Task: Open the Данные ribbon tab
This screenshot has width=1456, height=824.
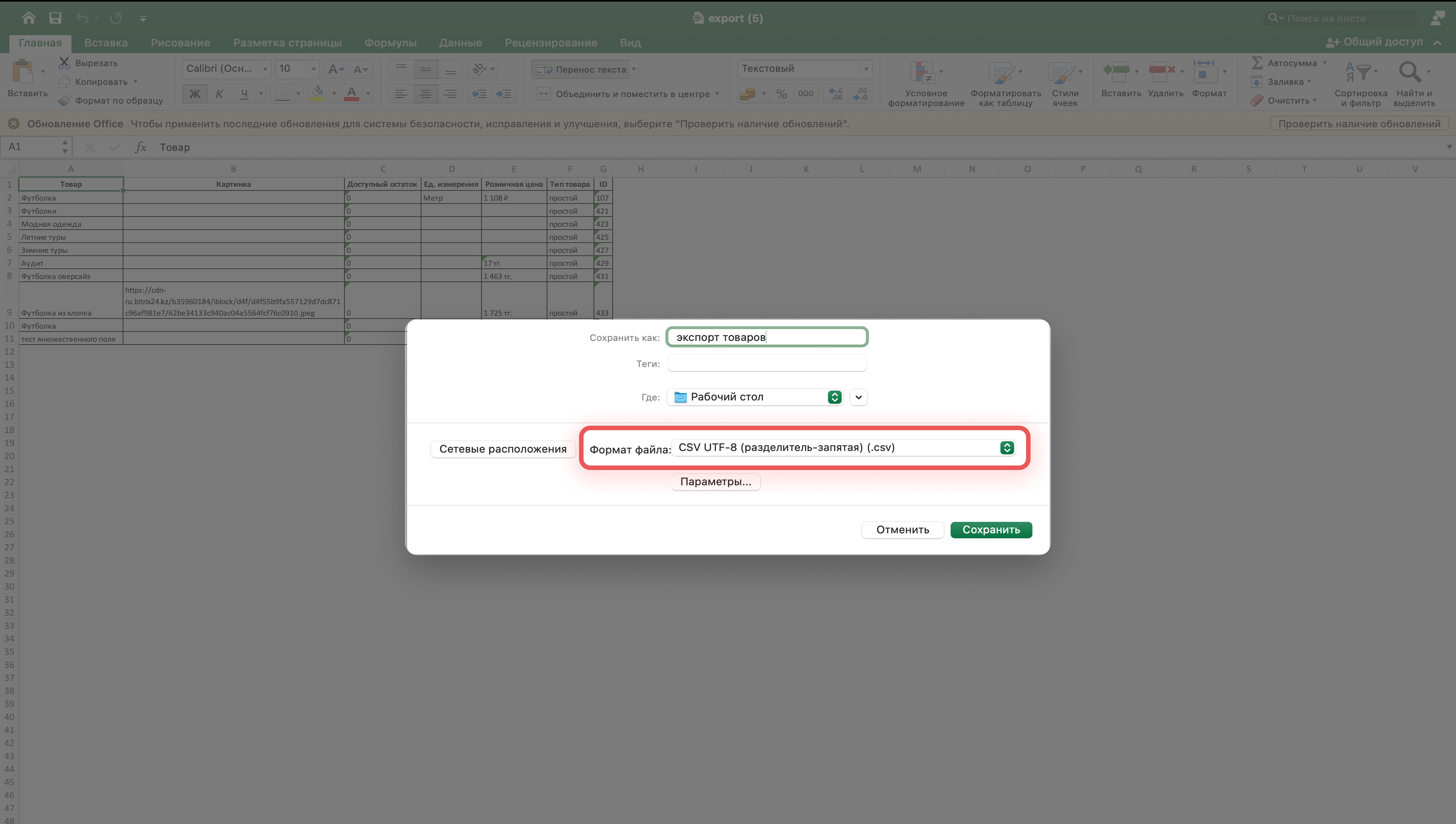Action: pyautogui.click(x=460, y=43)
